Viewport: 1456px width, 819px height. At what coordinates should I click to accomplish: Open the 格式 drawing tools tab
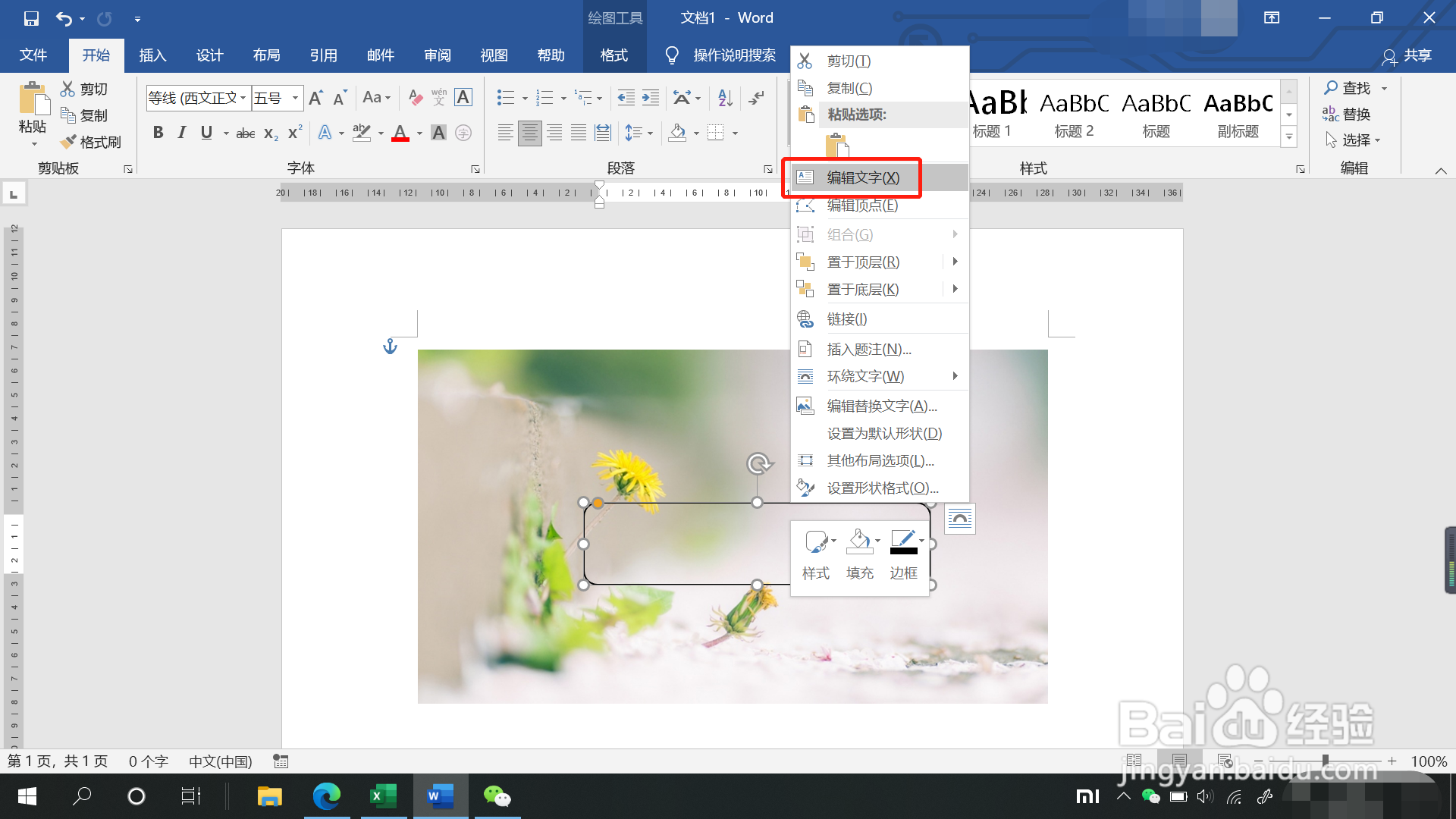pos(614,55)
